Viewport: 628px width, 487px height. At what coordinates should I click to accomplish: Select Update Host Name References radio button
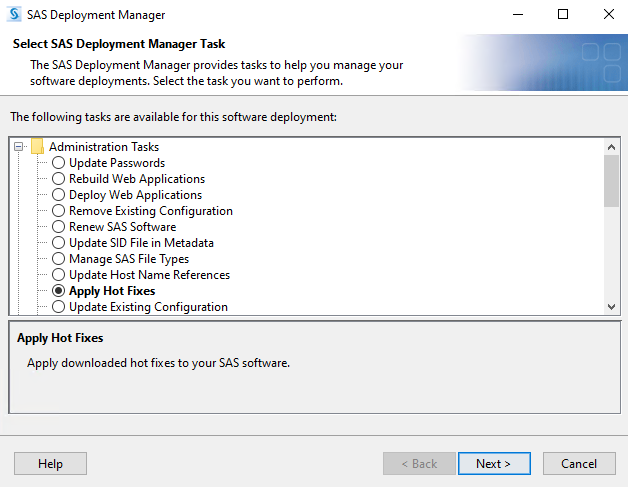pos(59,275)
